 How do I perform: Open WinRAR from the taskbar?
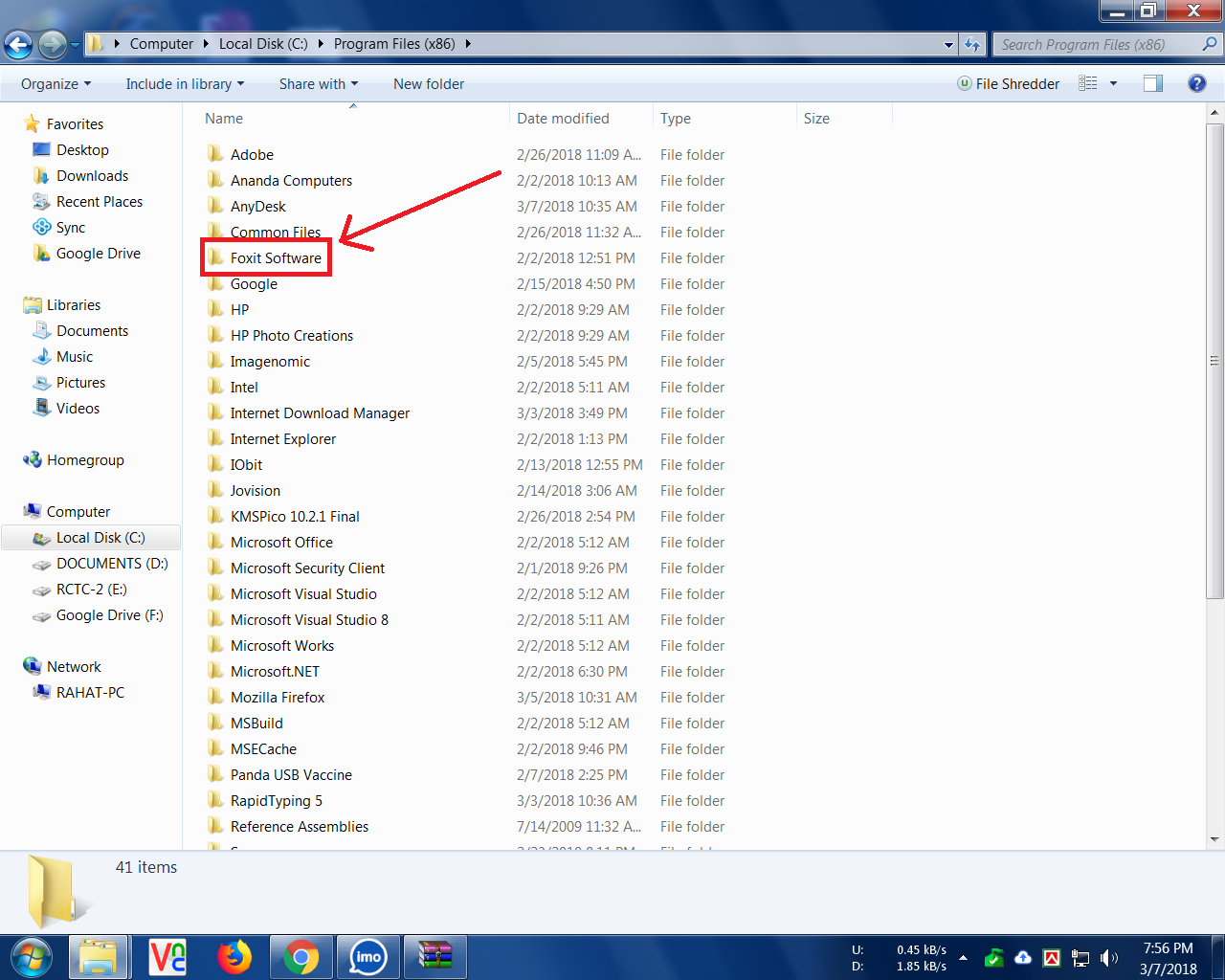(434, 957)
